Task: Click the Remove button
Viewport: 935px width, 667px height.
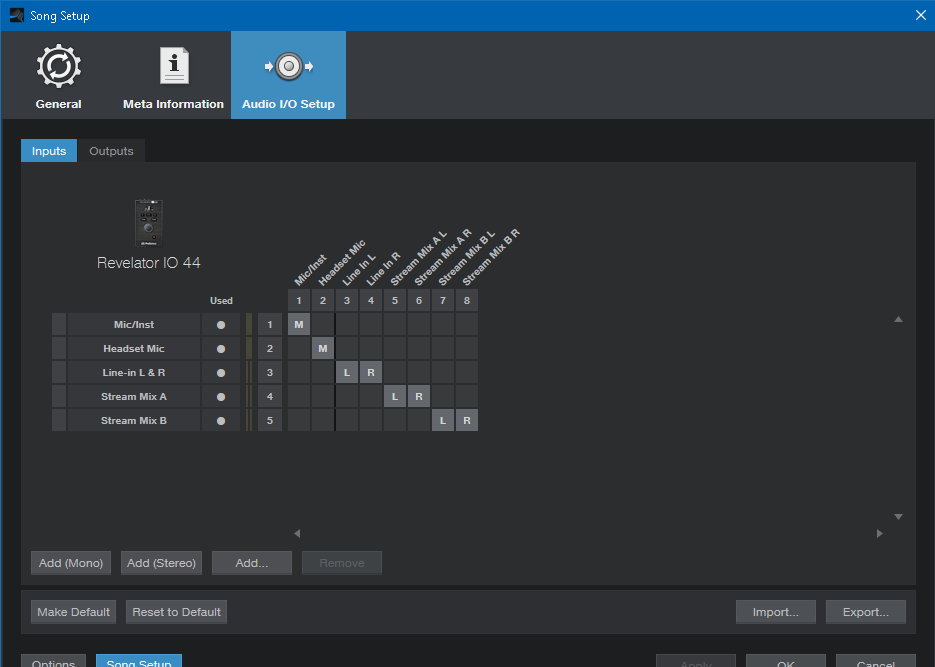Action: (342, 563)
